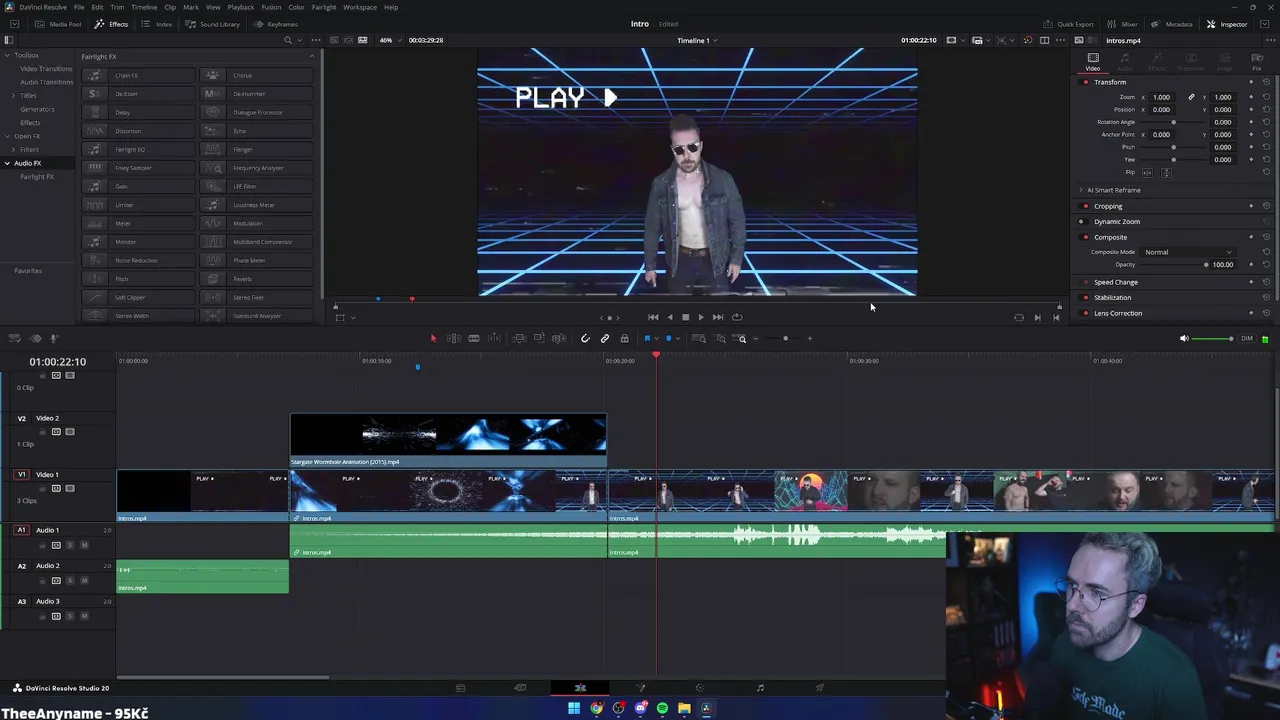Open the Sound Library panel
The image size is (1280, 720).
coord(213,24)
